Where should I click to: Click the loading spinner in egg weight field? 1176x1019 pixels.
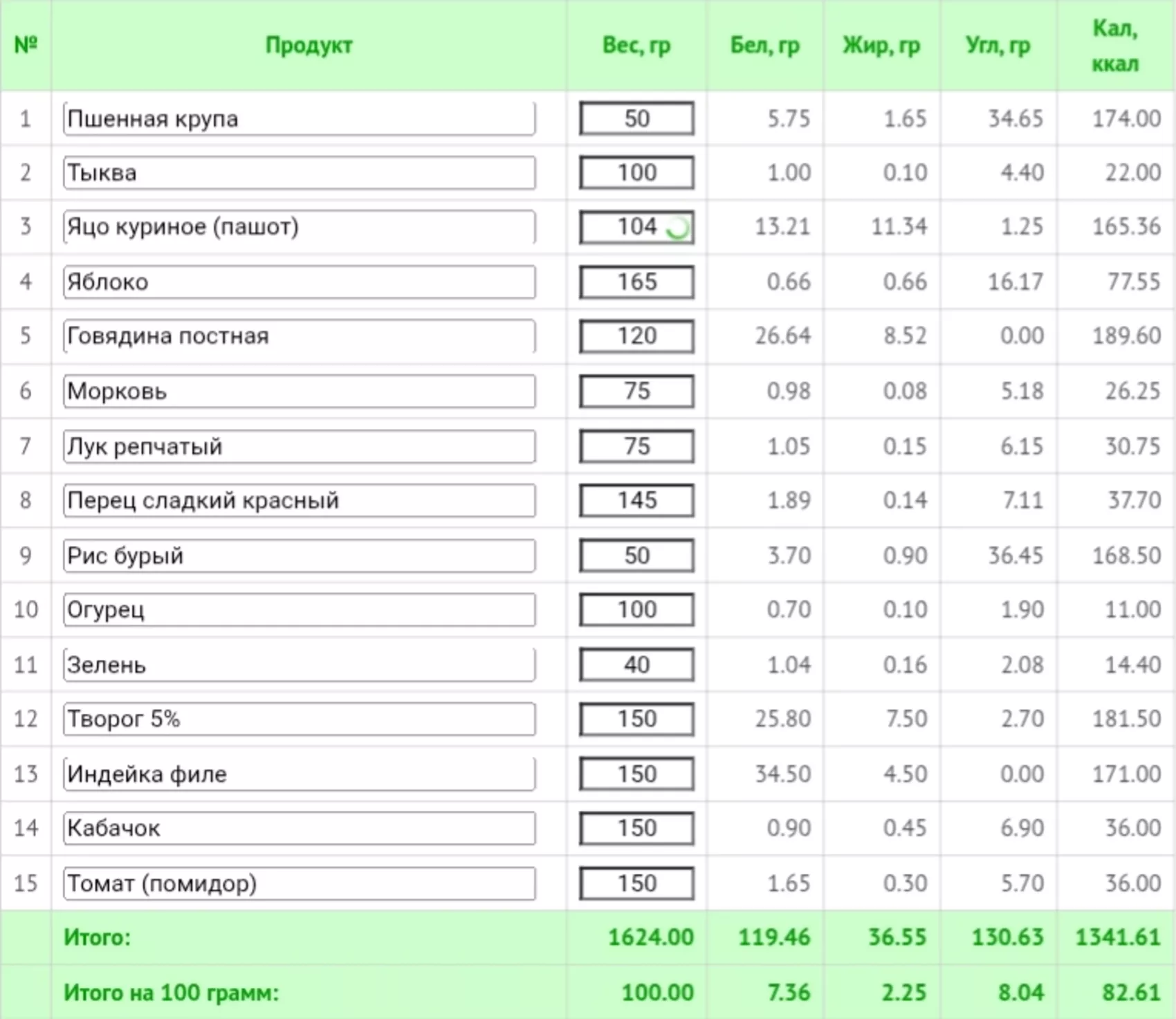pyautogui.click(x=677, y=228)
